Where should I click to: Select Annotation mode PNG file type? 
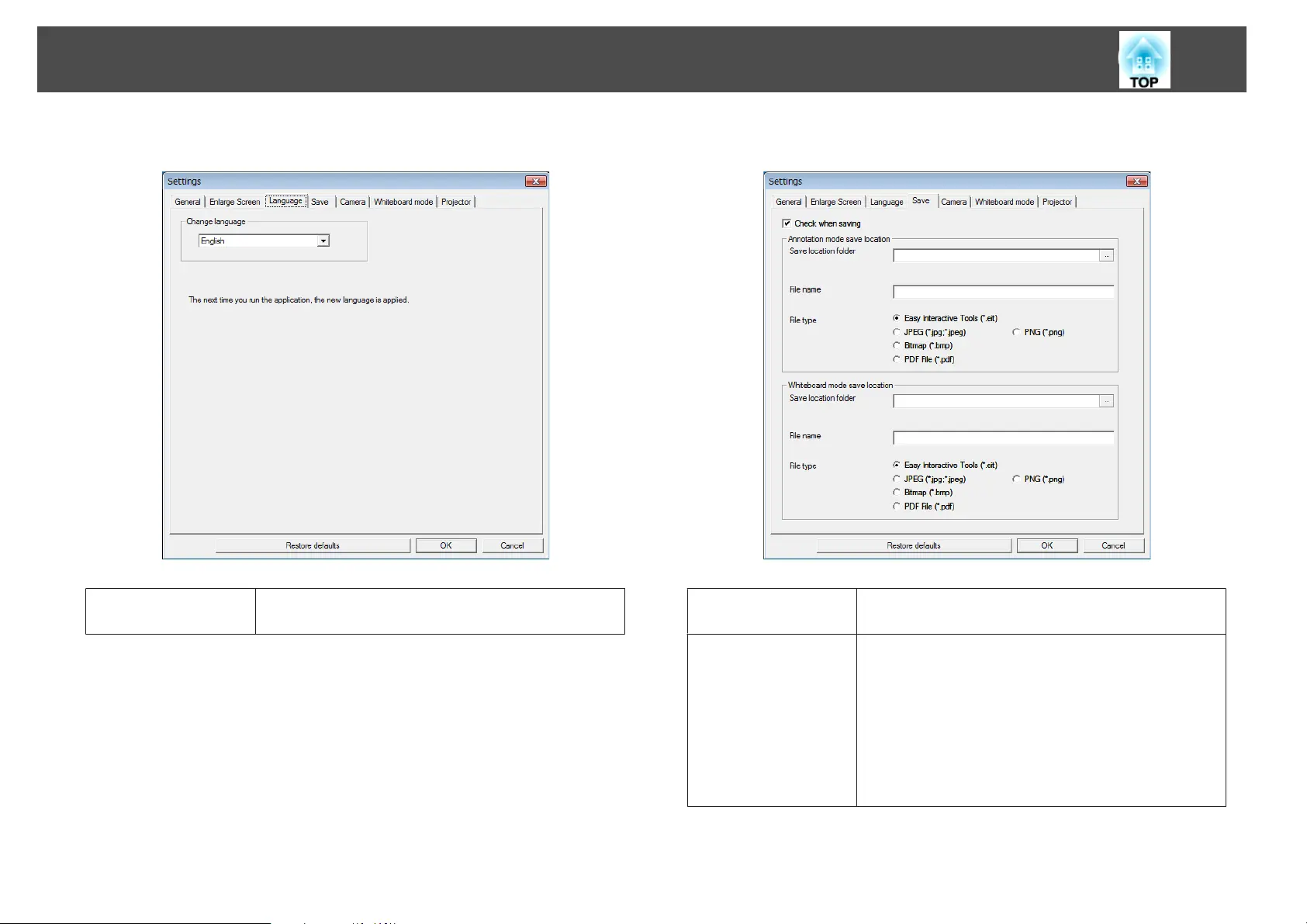pyautogui.click(x=1016, y=332)
